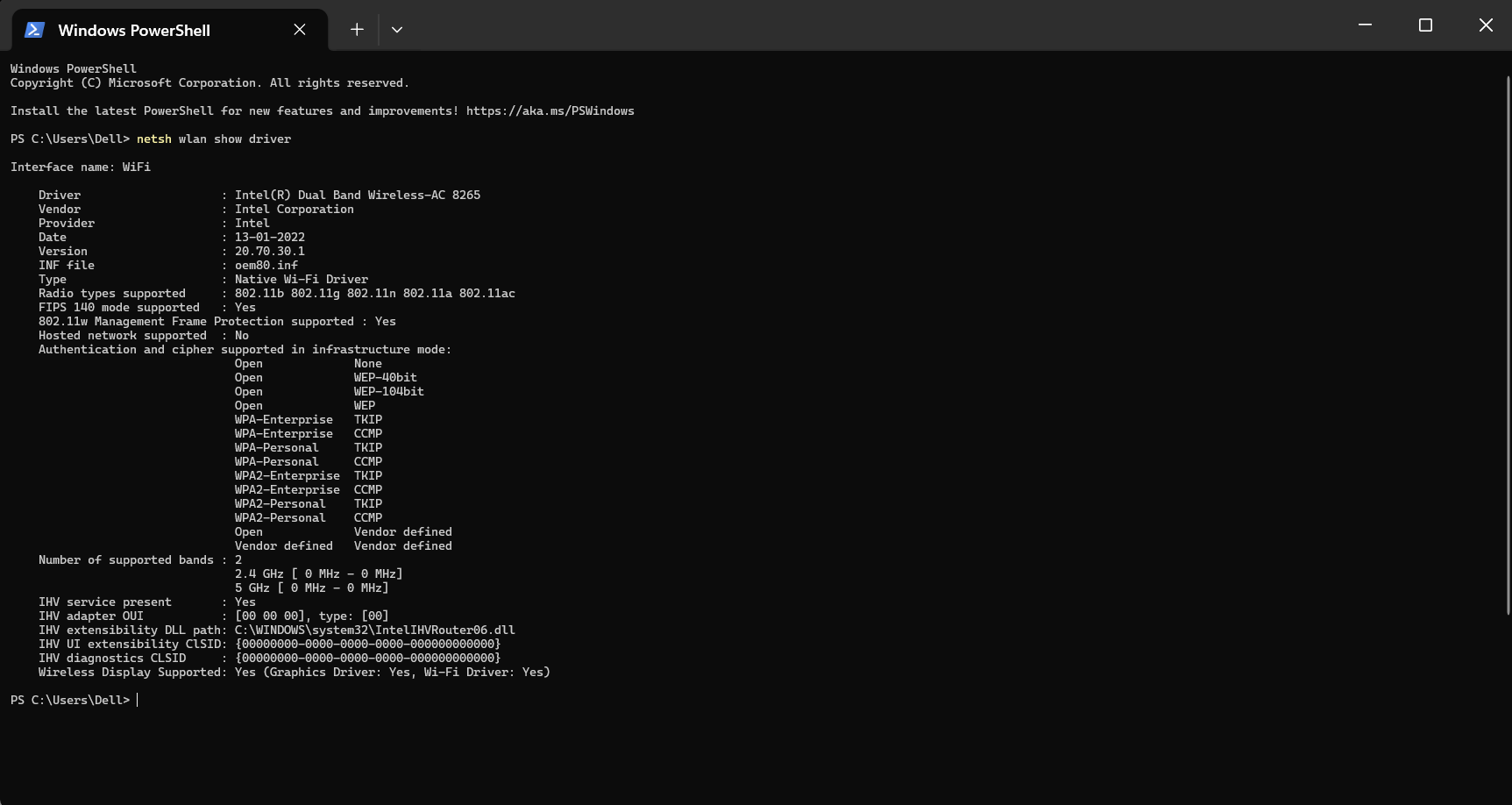Click 'IHV diagnostics CLSID' label
Image resolution: width=1512 pixels, height=805 pixels.
pos(112,659)
